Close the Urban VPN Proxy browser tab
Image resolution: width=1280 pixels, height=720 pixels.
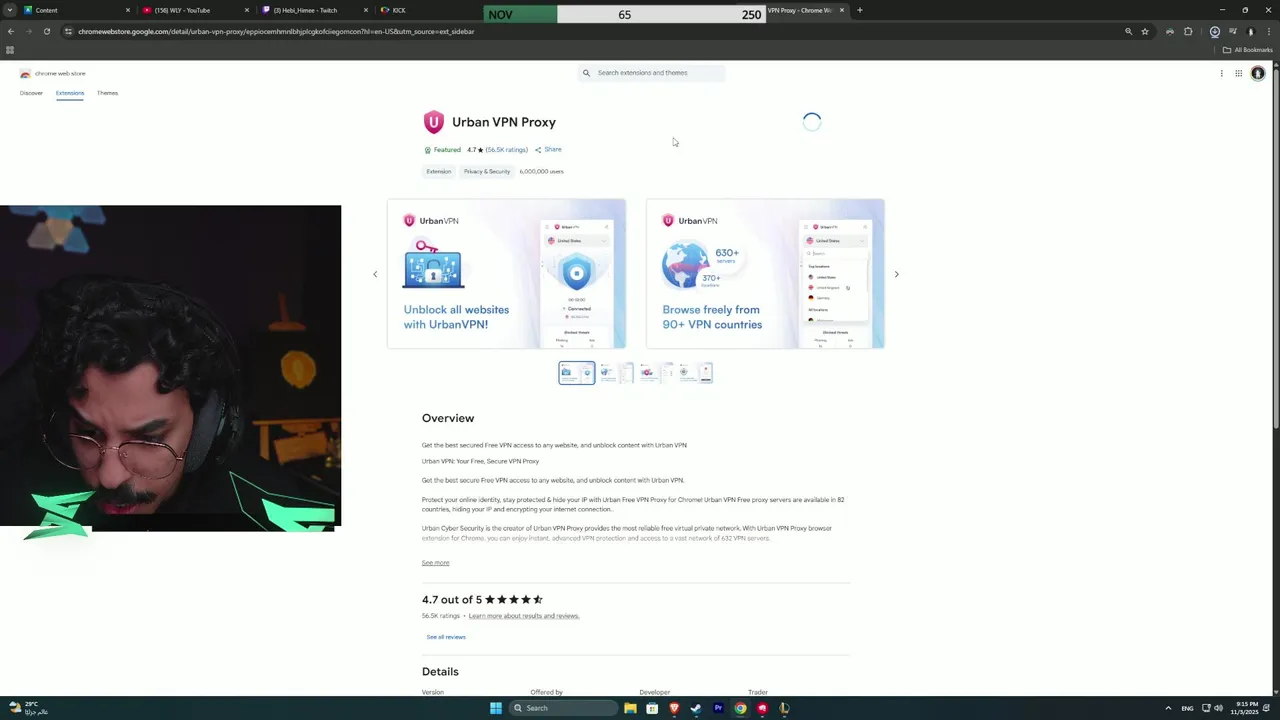(842, 10)
